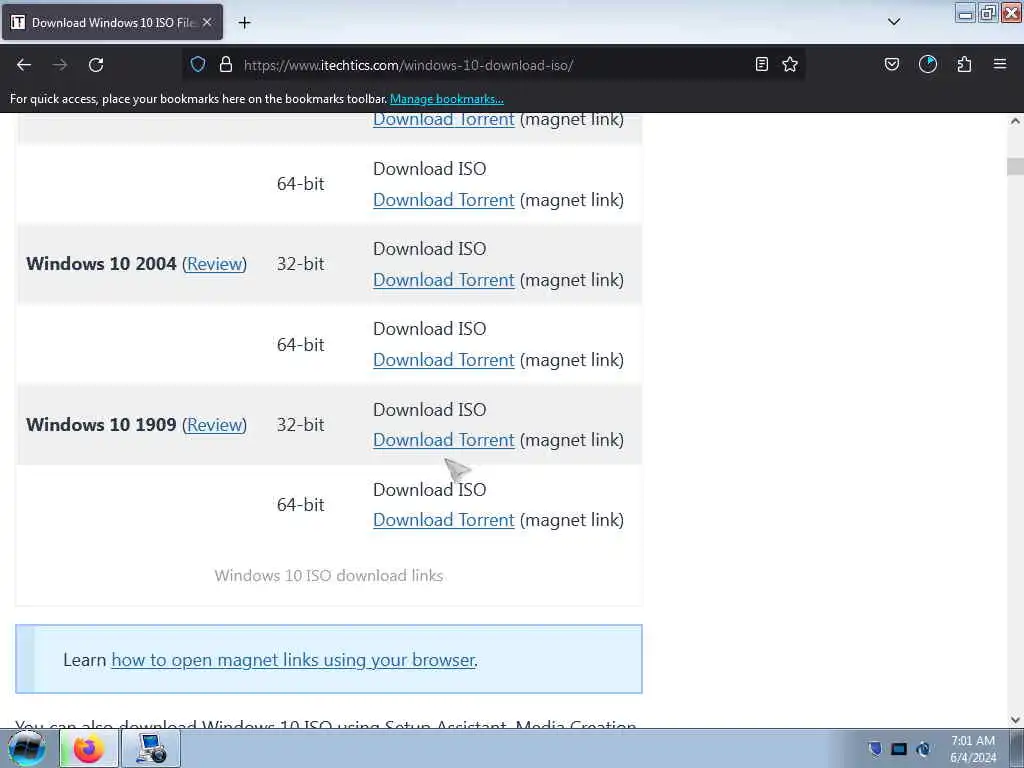
Task: Click Download Torrent link above Windows 10 2004 row
Action: 443,200
